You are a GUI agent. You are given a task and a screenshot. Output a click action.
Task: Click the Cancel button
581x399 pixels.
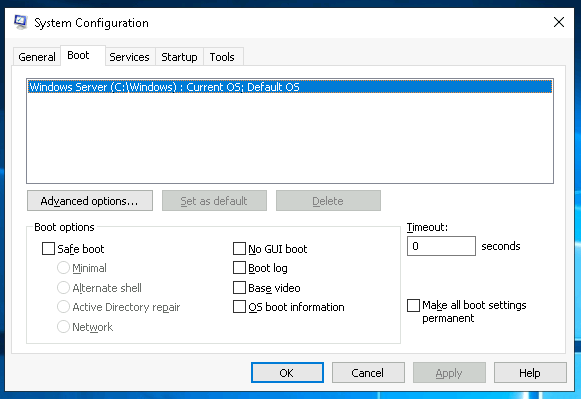368,372
